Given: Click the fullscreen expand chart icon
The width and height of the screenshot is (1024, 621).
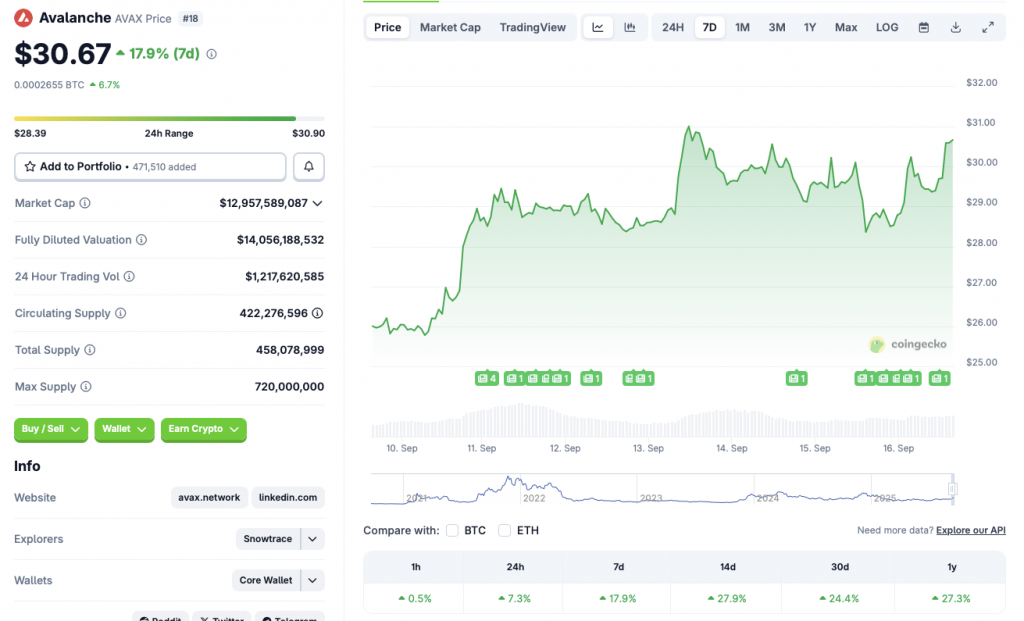Looking at the screenshot, I should pos(988,27).
